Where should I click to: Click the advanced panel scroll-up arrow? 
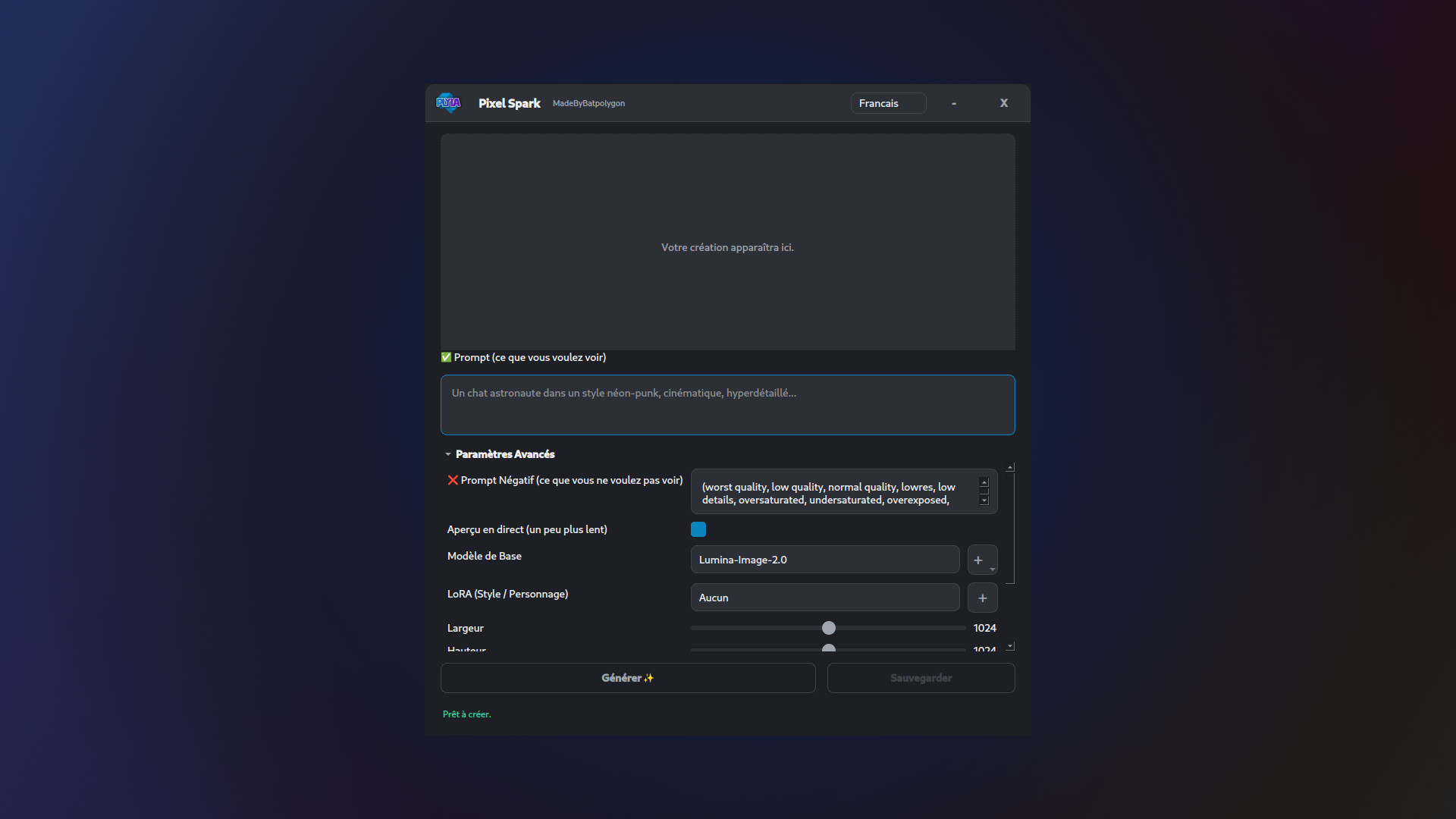[1010, 468]
